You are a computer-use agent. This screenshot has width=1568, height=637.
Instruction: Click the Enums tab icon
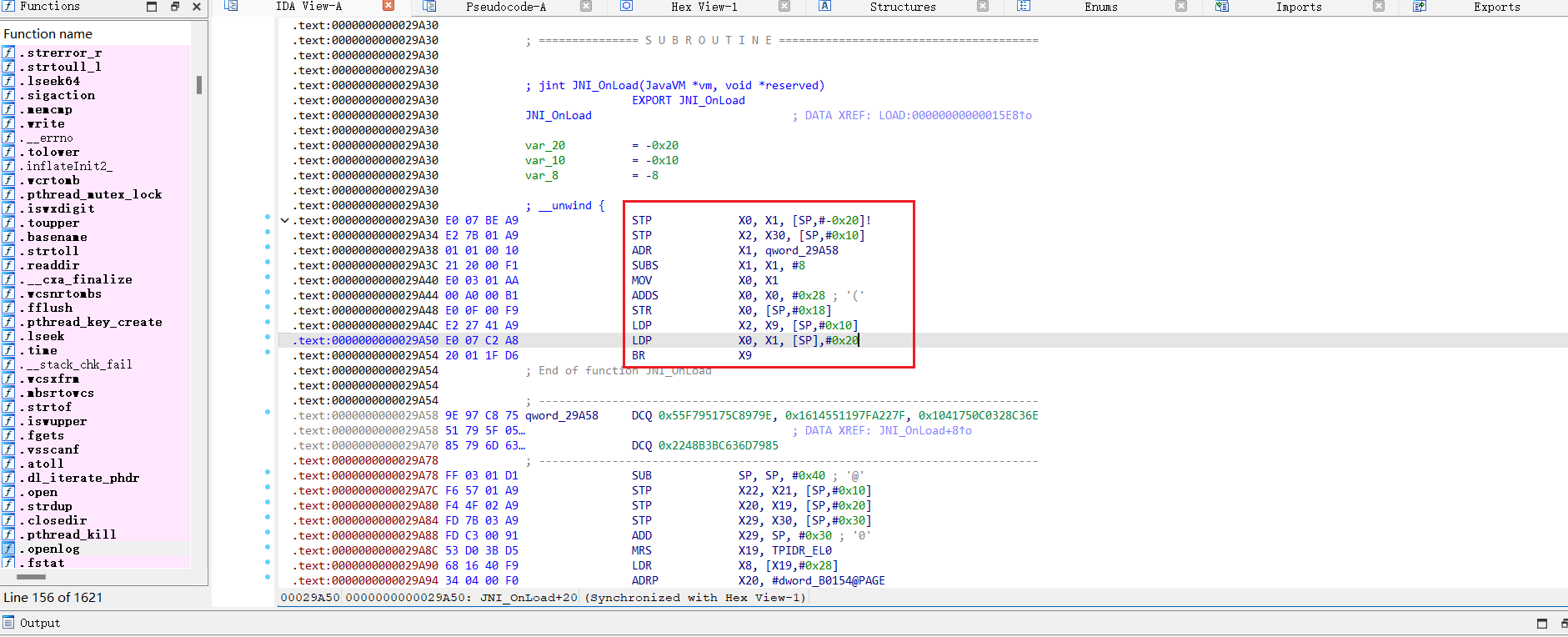tap(1024, 6)
